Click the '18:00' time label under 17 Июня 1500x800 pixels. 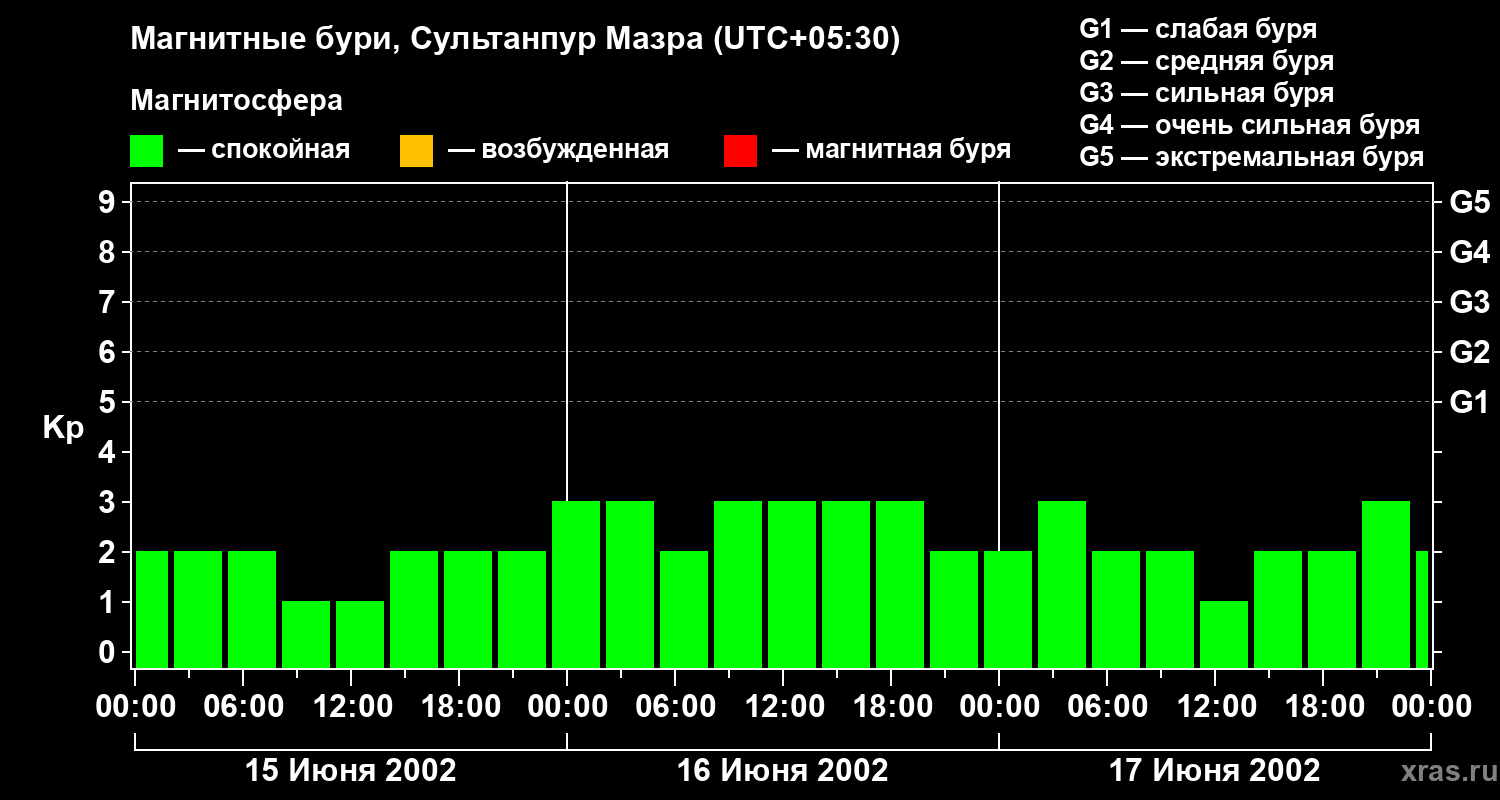(x=1323, y=707)
